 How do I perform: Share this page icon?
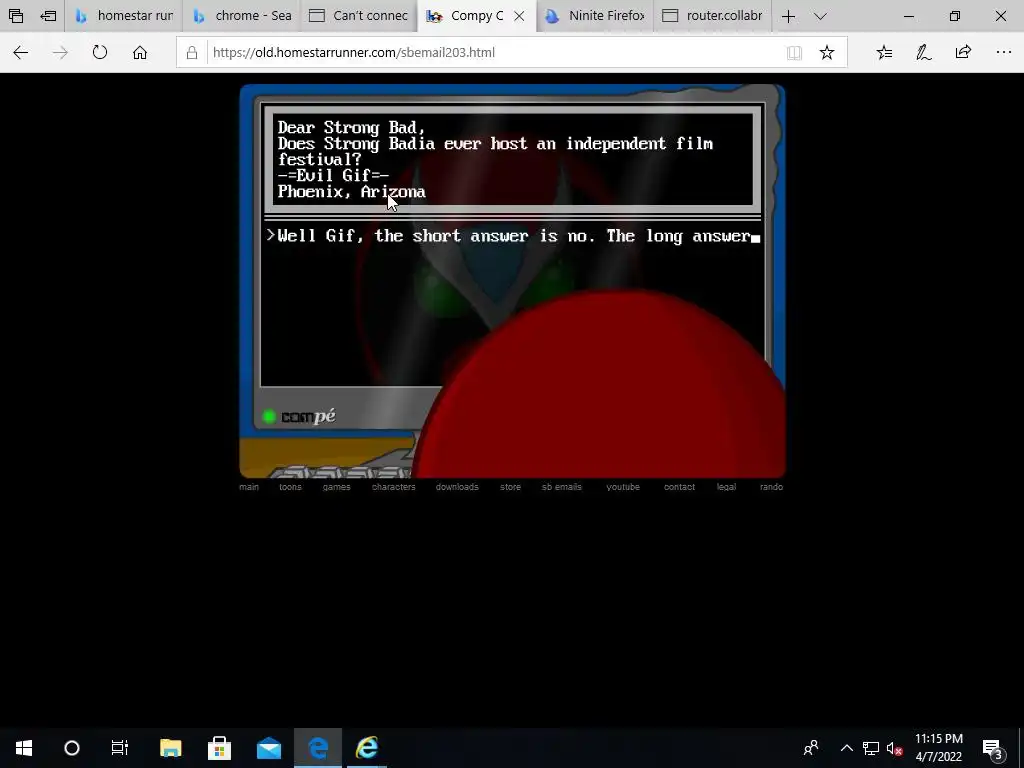point(963,52)
